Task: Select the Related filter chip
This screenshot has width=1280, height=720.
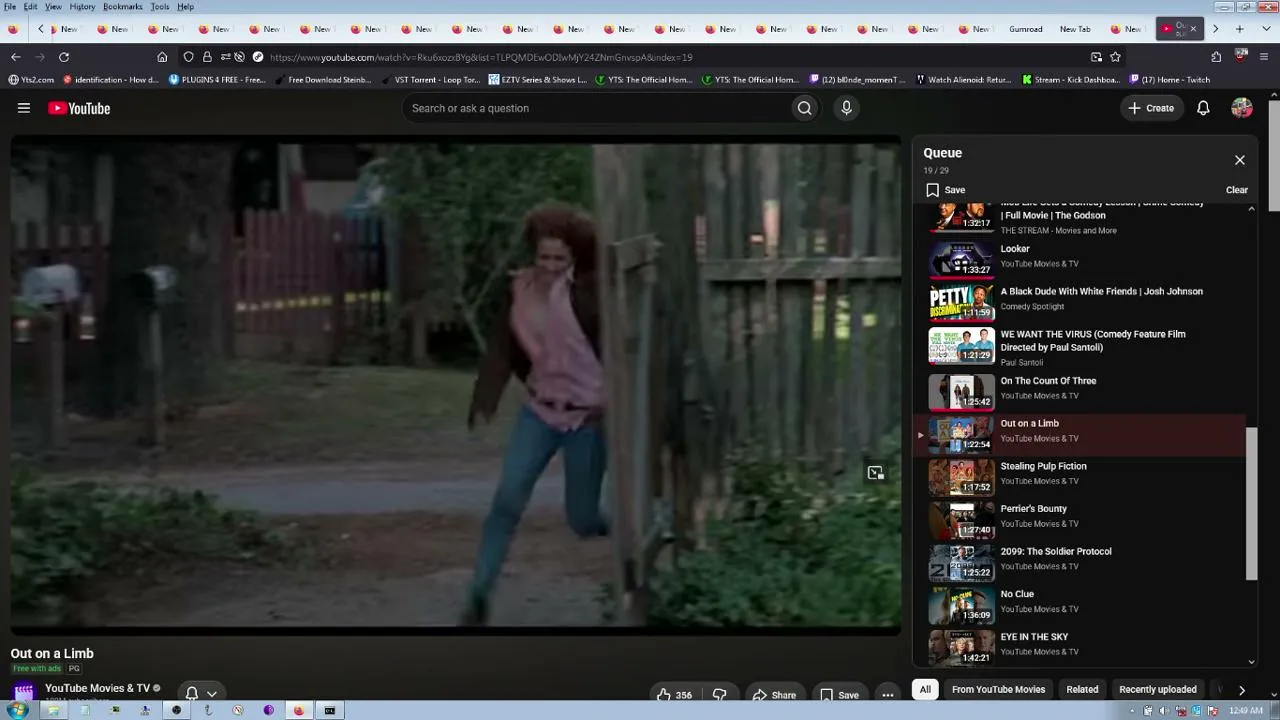Action: (1082, 689)
